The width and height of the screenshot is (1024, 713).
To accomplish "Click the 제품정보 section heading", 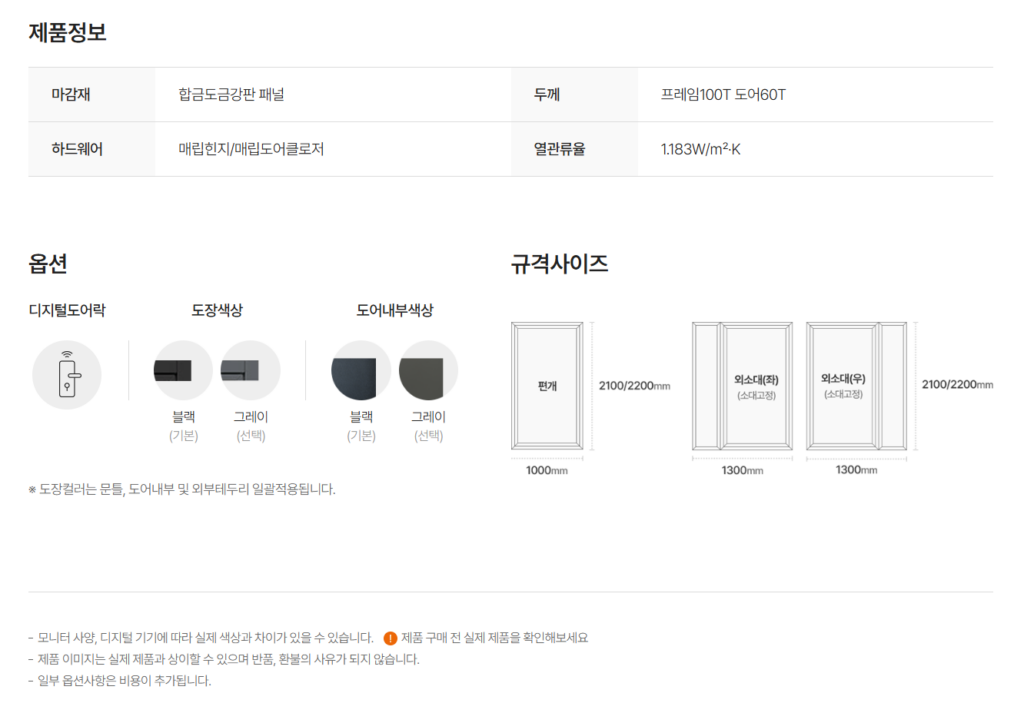I will click(67, 32).
